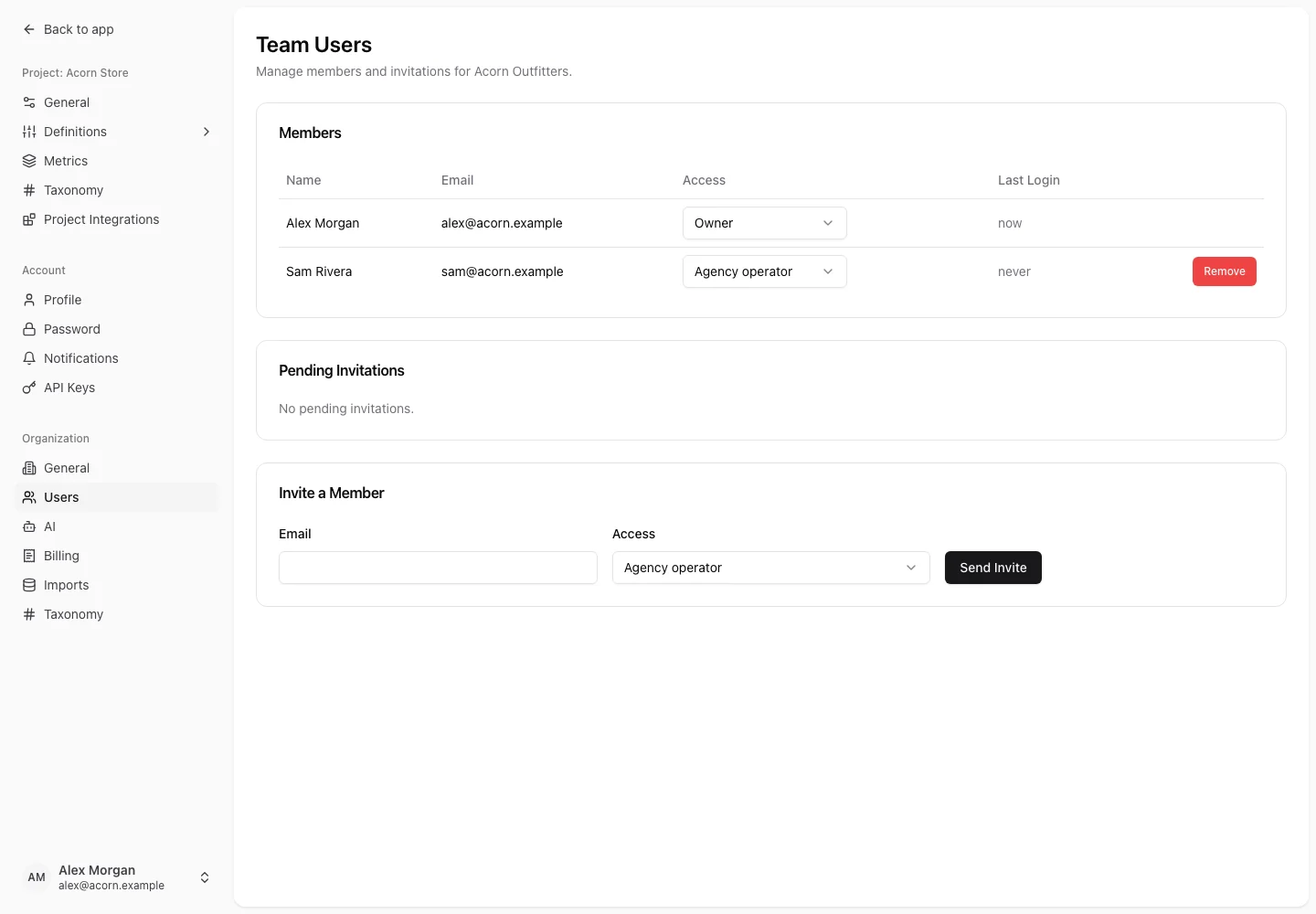Click the Users people icon
The width and height of the screenshot is (1316, 914).
(29, 497)
